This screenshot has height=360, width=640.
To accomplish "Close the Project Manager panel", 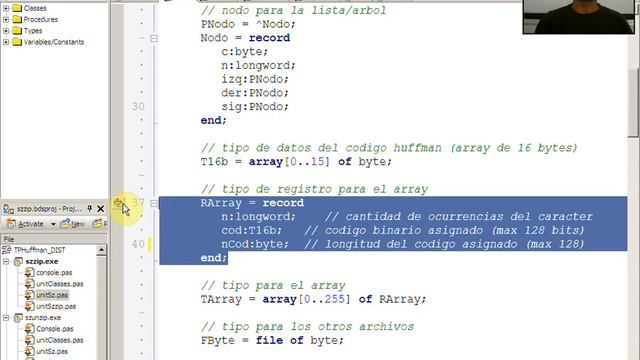I will coord(100,209).
